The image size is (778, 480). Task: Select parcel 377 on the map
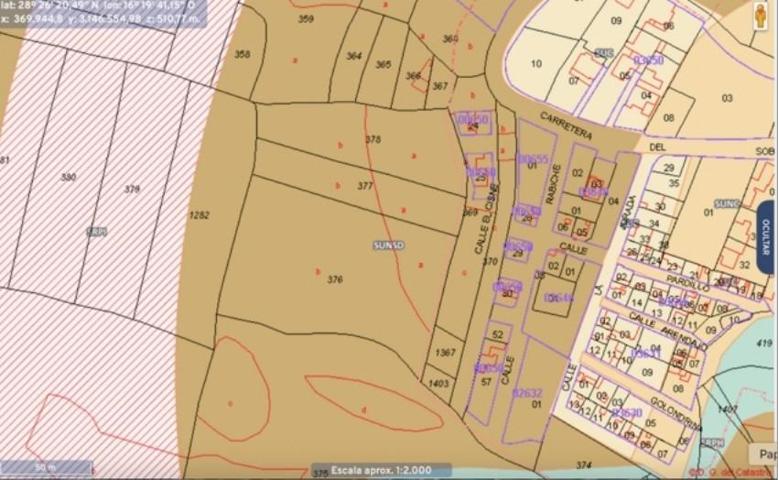364,186
